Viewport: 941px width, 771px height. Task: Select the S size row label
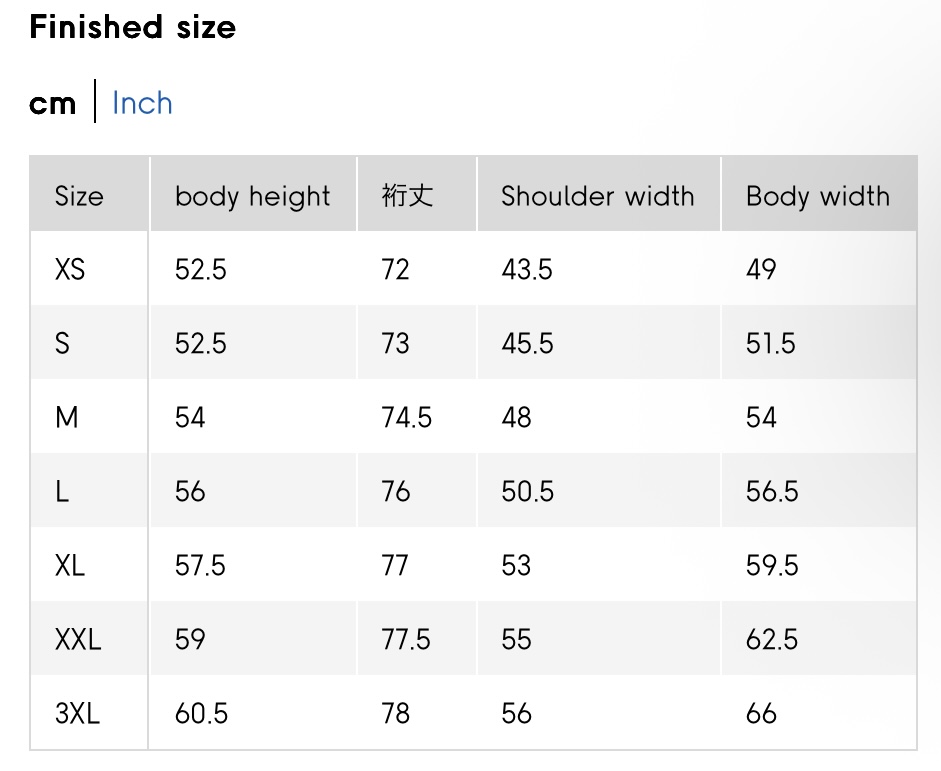click(x=63, y=344)
